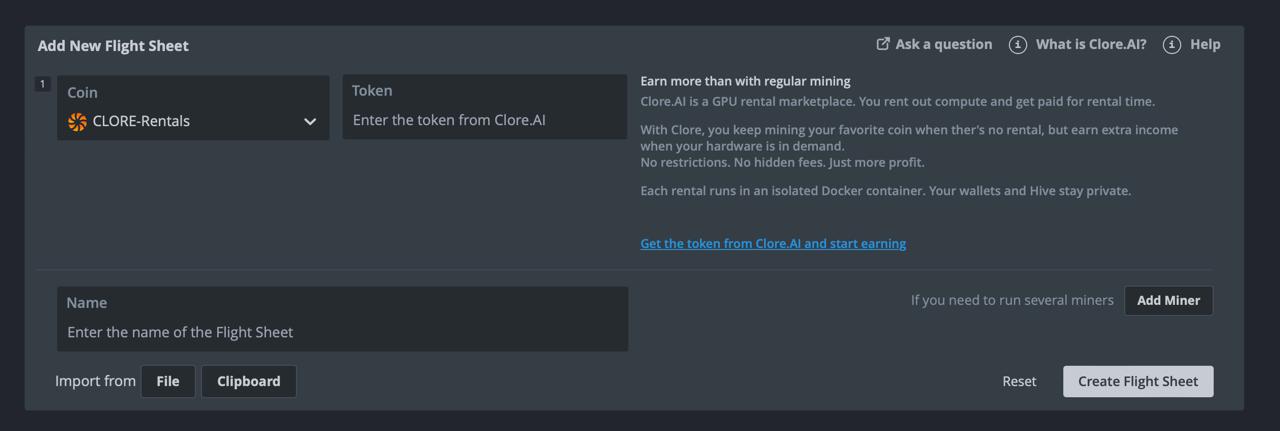The image size is (1280, 431).
Task: Reset the flight sheet form
Action: pyautogui.click(x=1019, y=381)
